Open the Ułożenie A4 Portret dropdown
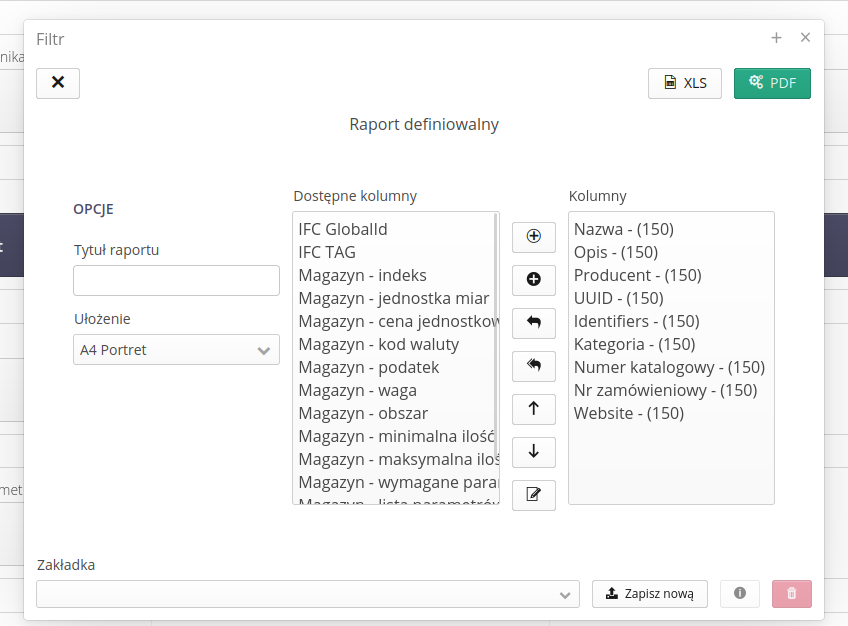Image resolution: width=848 pixels, height=626 pixels. (176, 350)
